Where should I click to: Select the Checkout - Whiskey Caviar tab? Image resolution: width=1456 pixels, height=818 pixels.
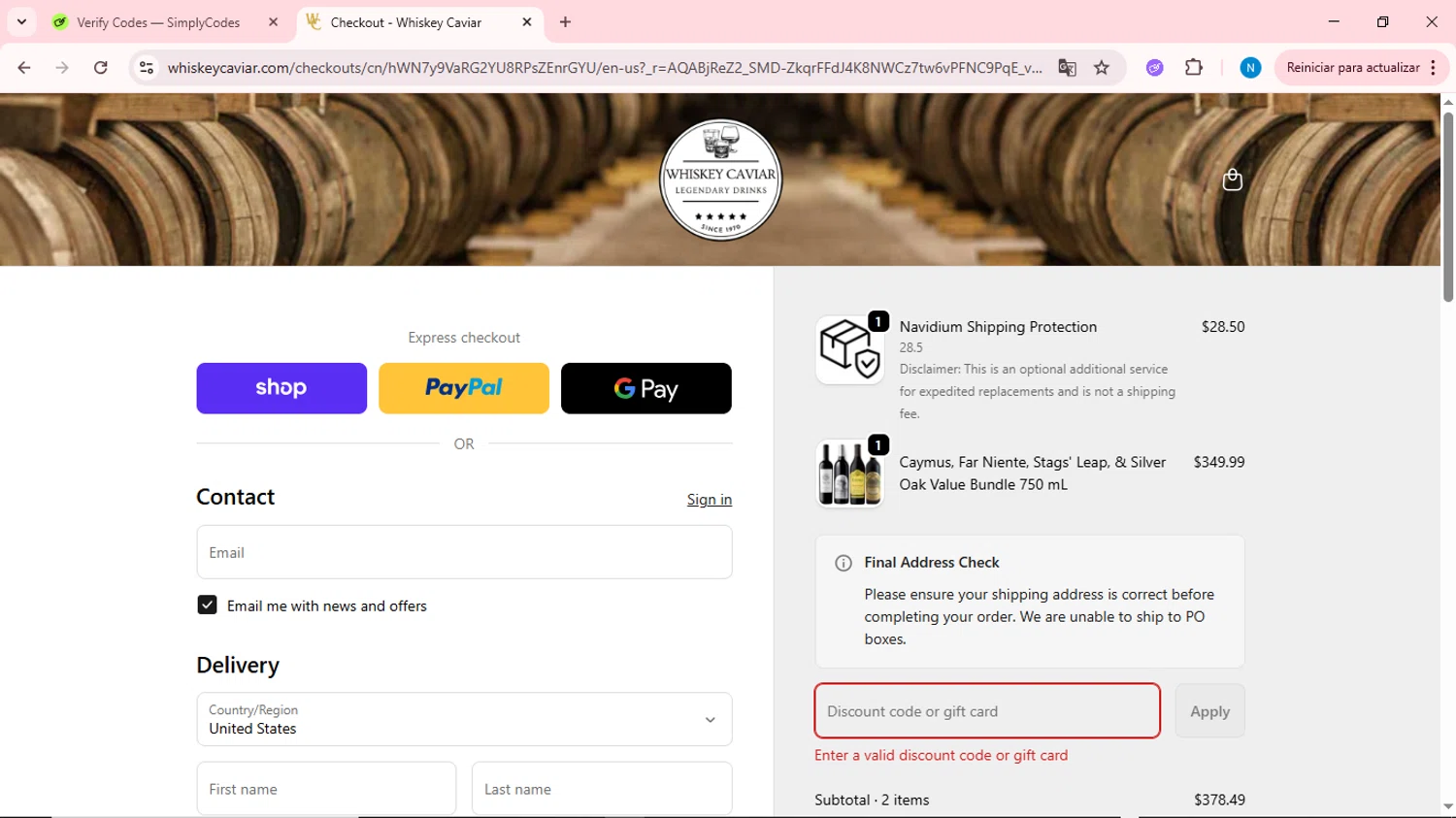[x=406, y=22]
